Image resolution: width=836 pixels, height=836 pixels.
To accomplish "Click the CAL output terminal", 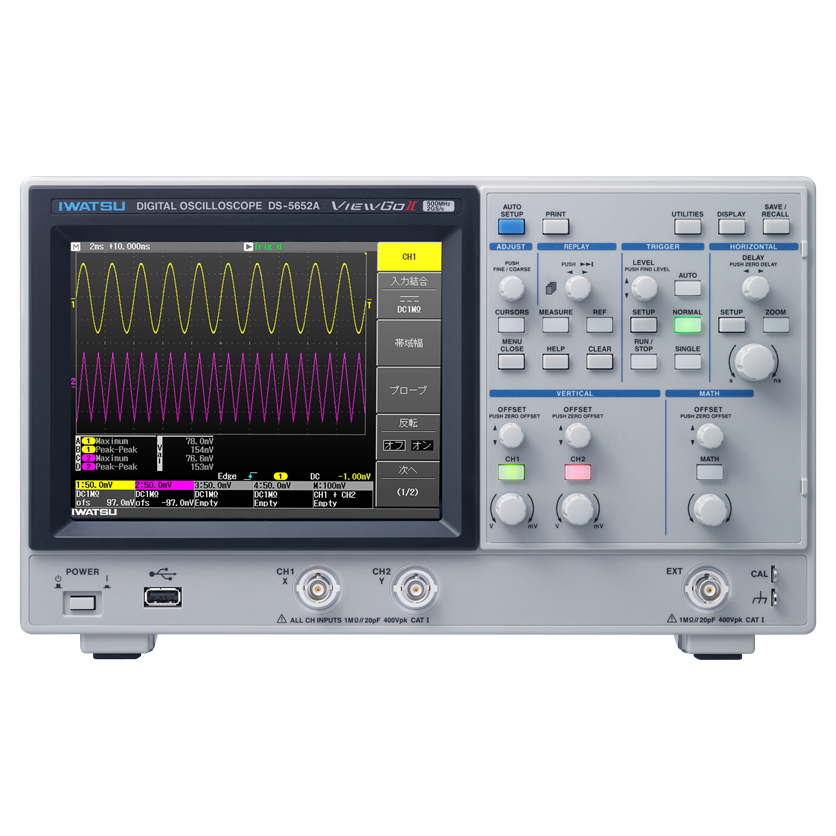I will 774,574.
